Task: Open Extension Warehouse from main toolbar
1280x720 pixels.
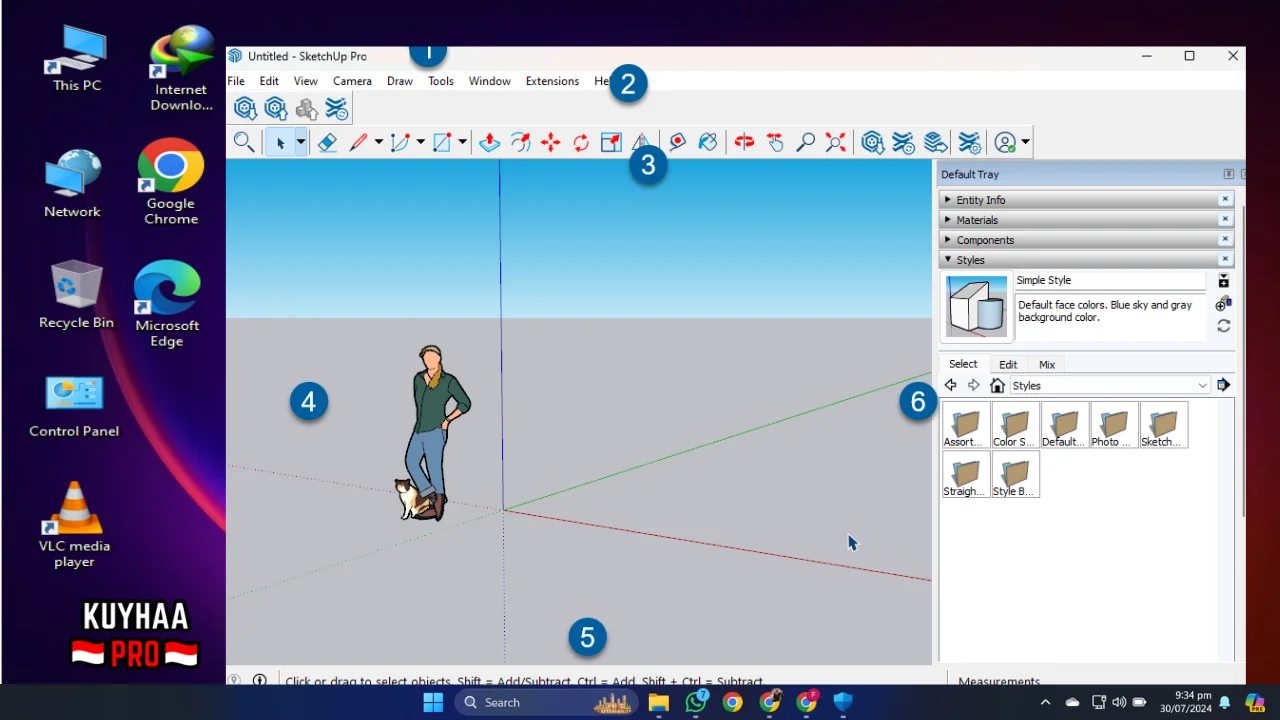Action: coord(903,143)
